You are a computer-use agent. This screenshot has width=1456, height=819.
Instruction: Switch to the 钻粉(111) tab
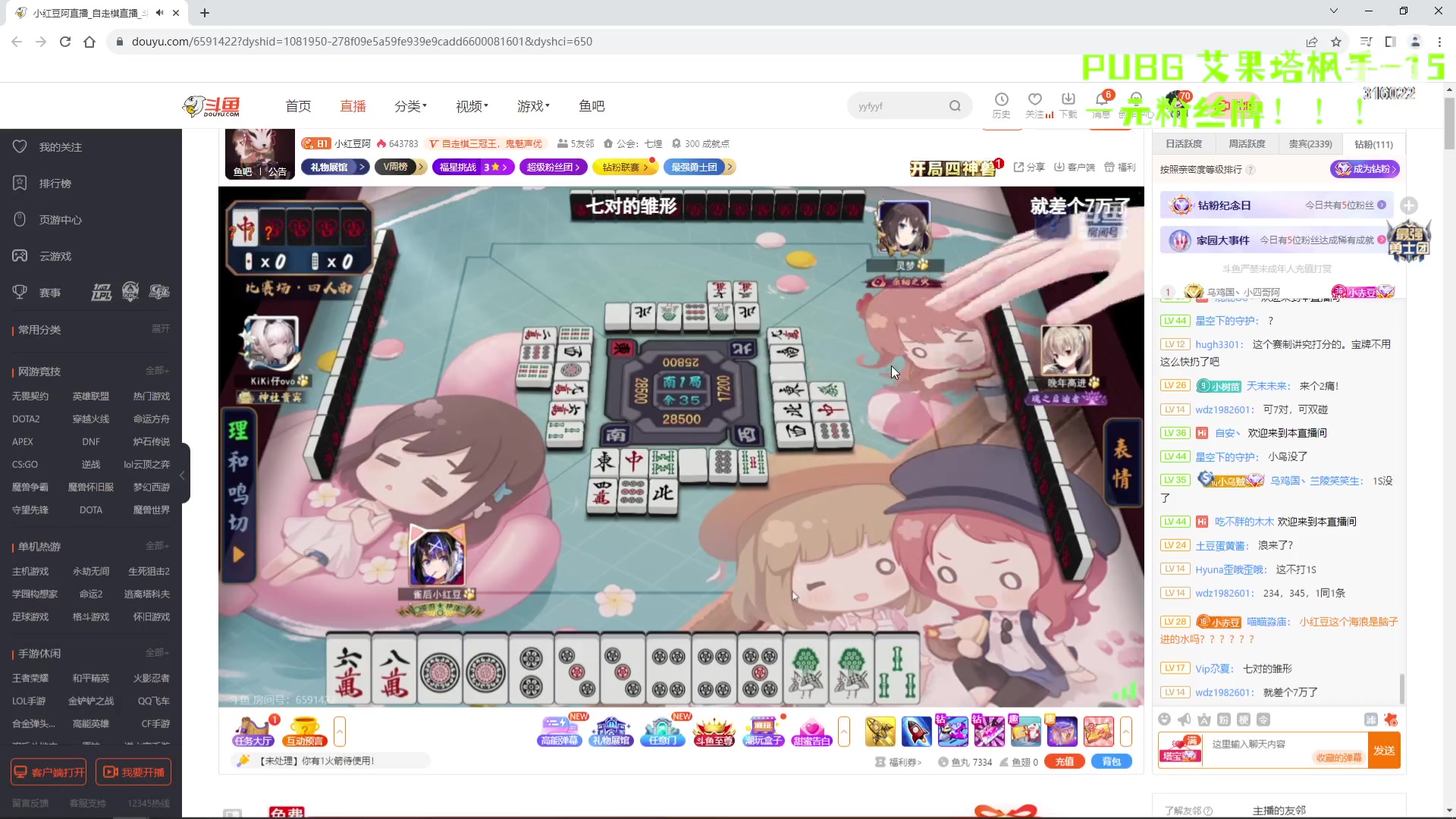1373,144
